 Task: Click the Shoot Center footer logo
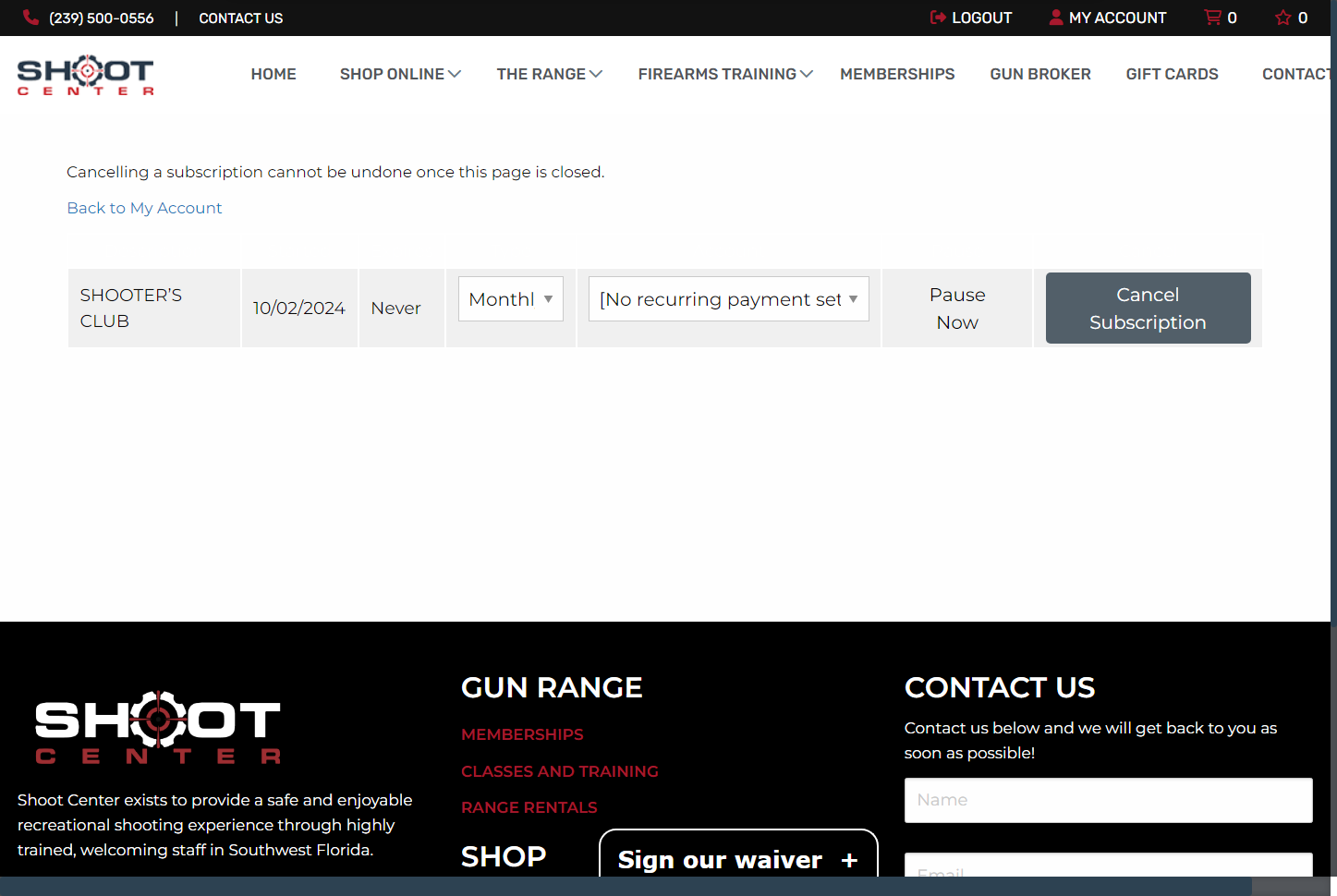pyautogui.click(x=158, y=727)
